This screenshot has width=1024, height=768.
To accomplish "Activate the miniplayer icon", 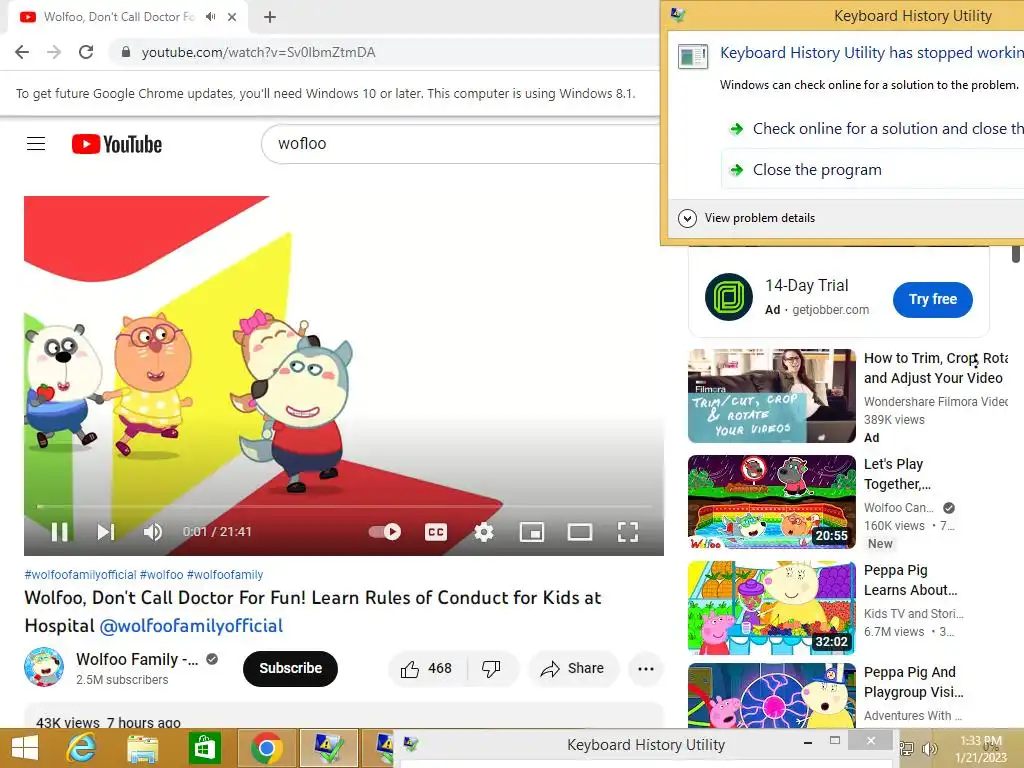I will click(x=532, y=532).
